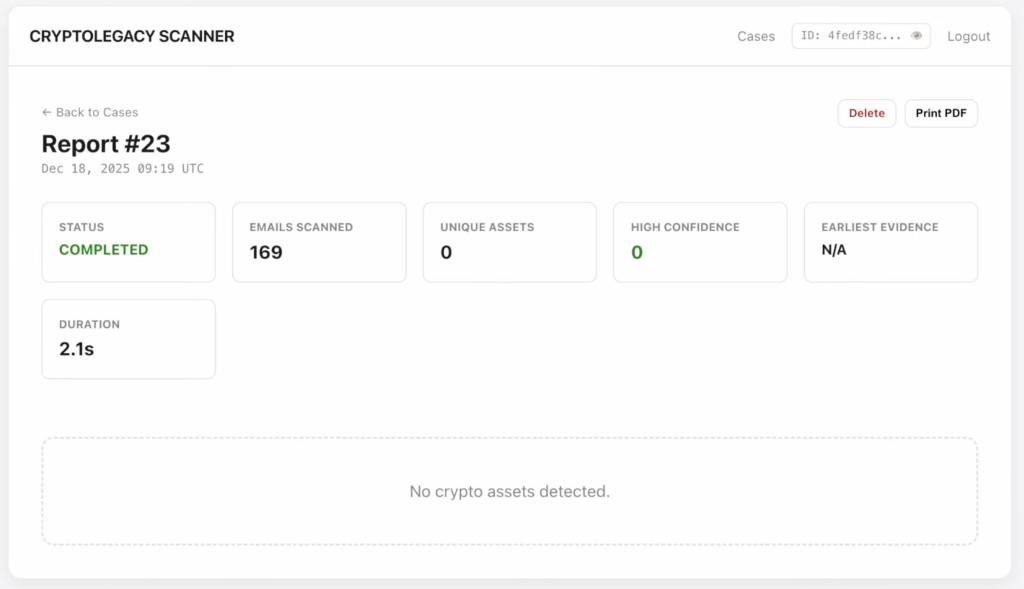Select the EARLIEST EVIDENCE card showing N/A

coord(890,241)
